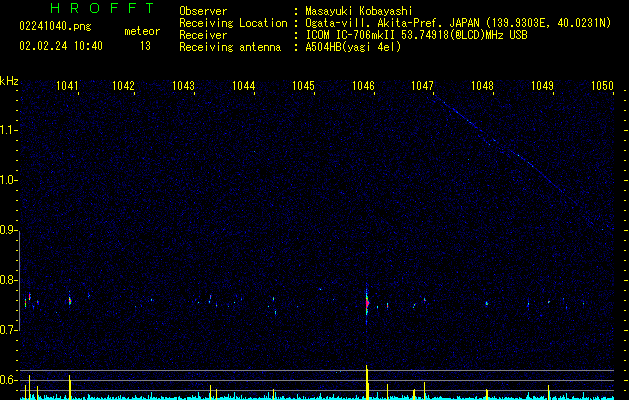Click the antenna A504HB(yagi 4el) text
The width and height of the screenshot is (629, 400).
(353, 47)
